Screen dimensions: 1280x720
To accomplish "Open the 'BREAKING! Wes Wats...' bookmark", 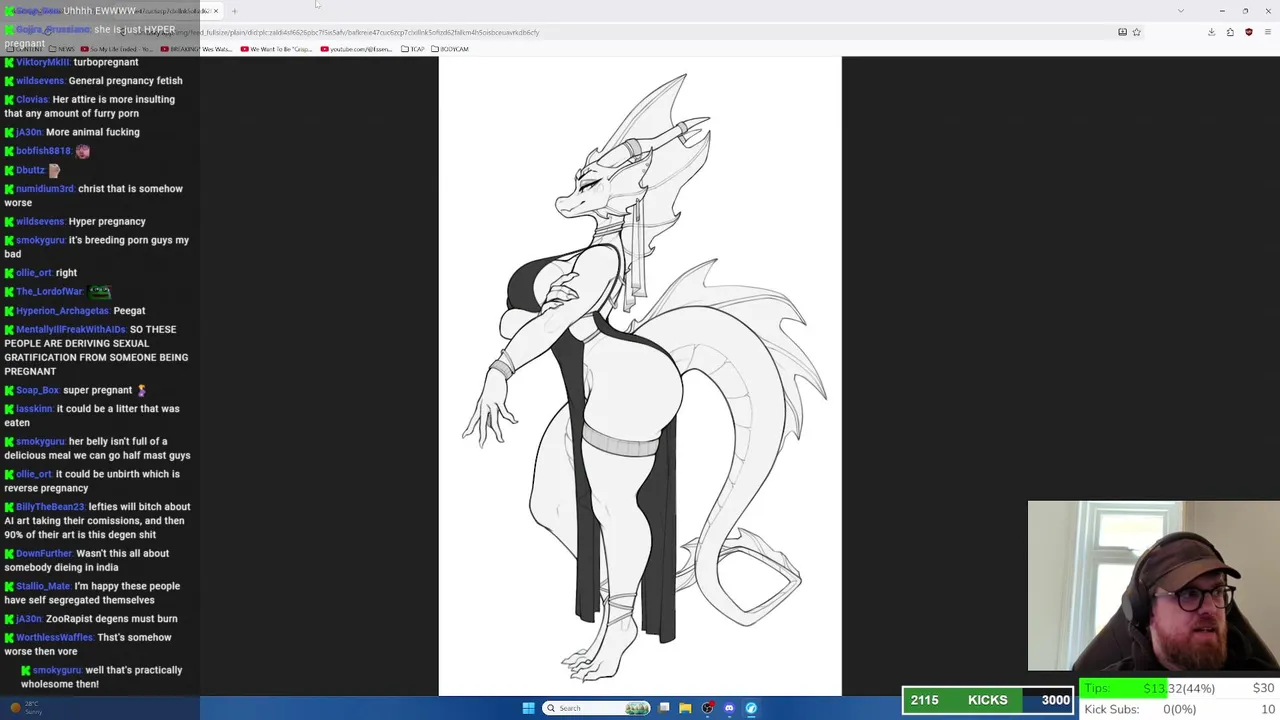I will tap(195, 49).
